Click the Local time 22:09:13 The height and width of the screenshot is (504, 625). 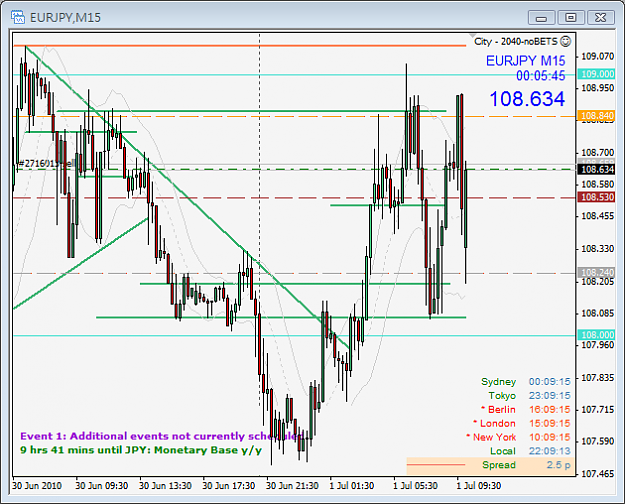pyautogui.click(x=550, y=451)
